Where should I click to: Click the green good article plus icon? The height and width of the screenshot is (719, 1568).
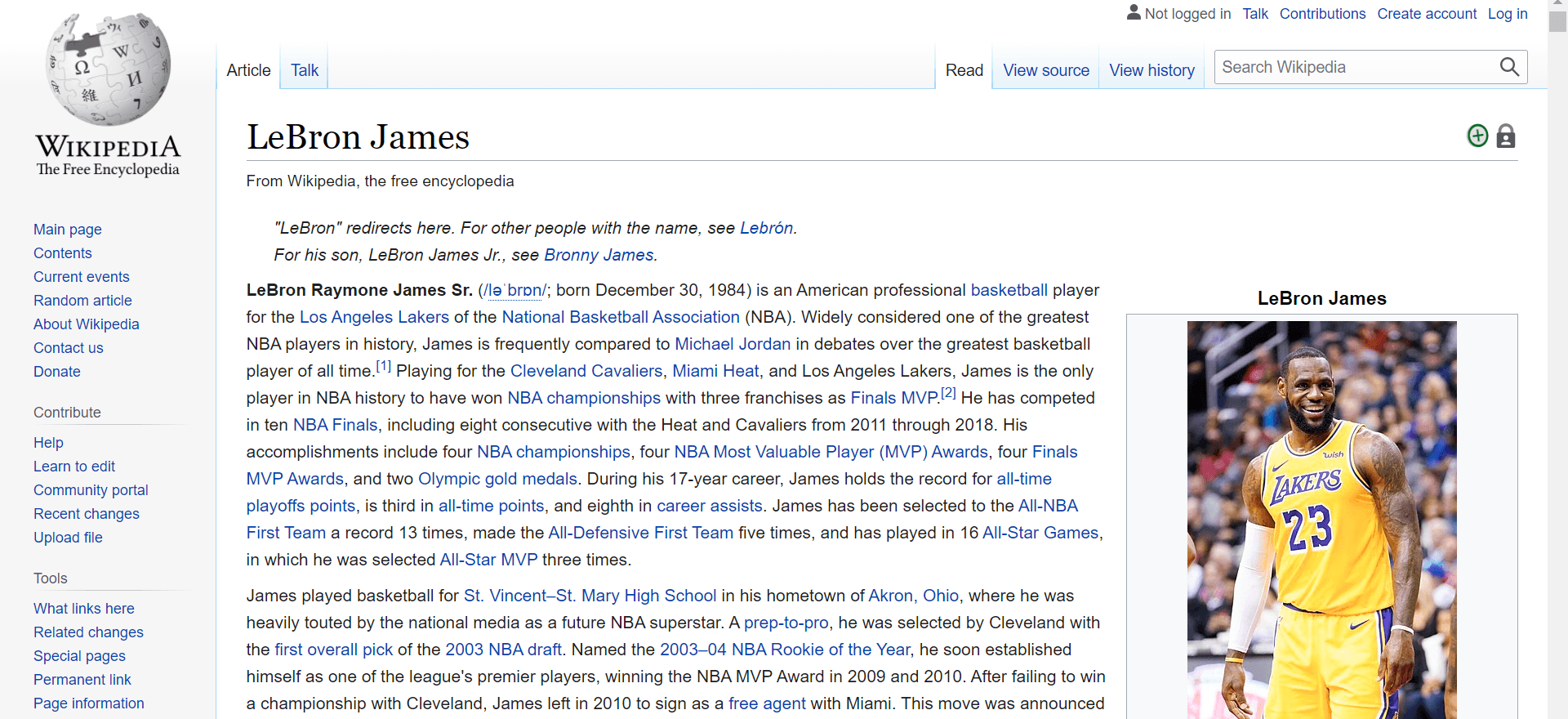(x=1477, y=136)
